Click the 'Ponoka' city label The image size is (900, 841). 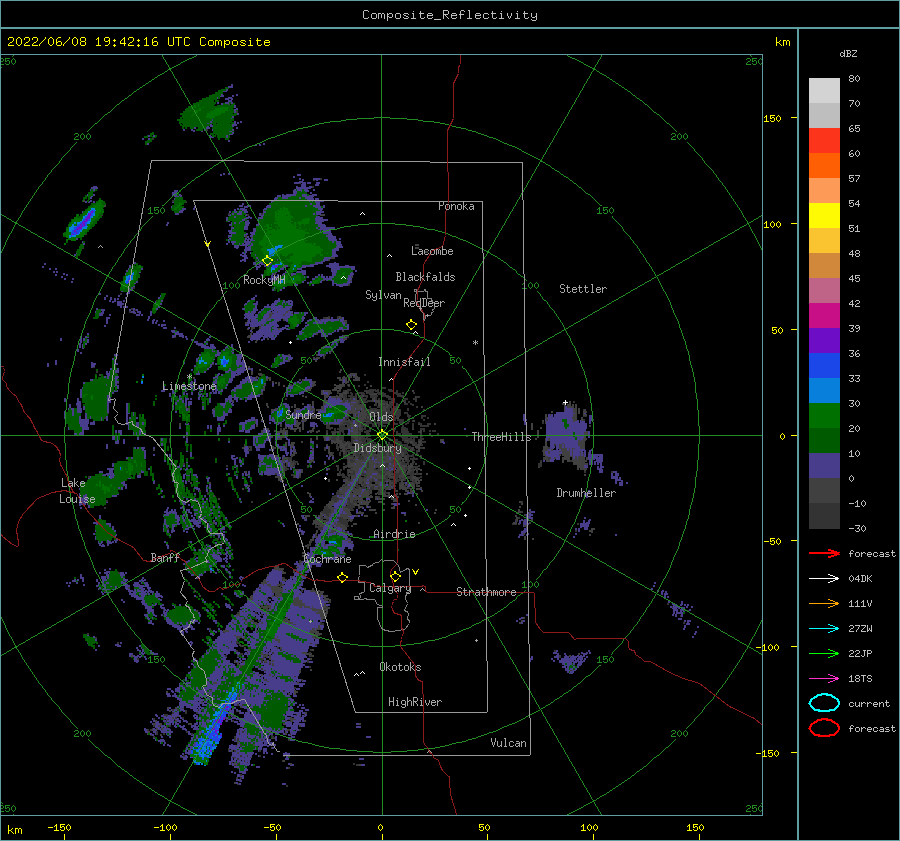click(x=456, y=206)
